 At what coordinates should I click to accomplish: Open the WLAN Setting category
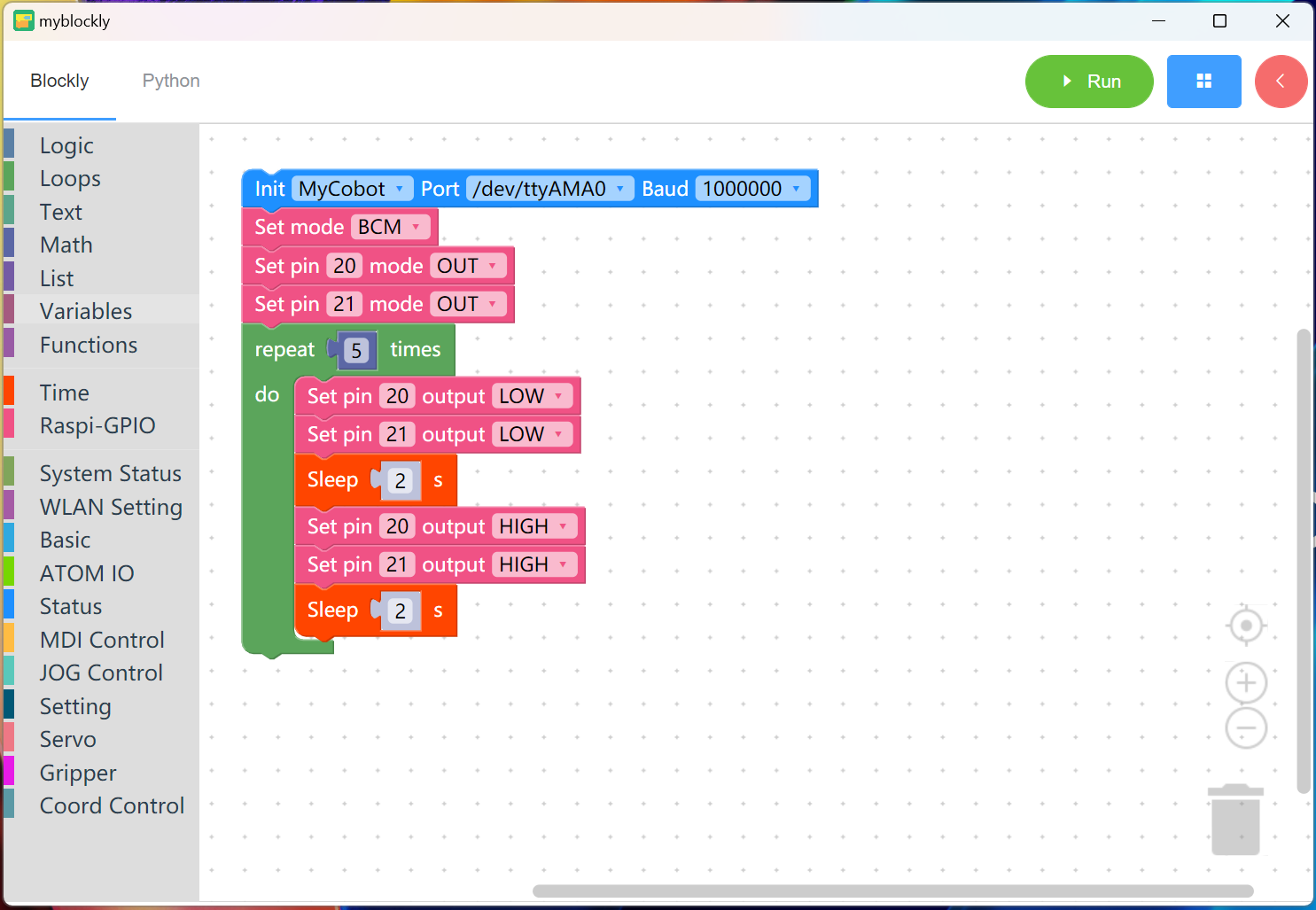[x=101, y=507]
